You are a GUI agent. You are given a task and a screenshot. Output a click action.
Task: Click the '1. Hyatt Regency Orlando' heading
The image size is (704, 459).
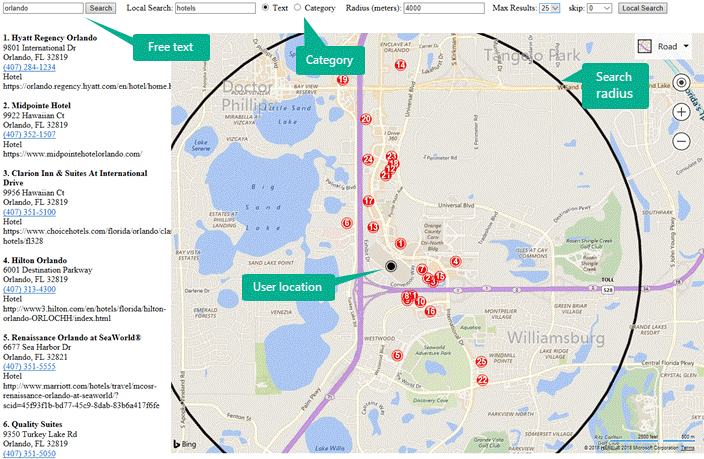(50, 38)
